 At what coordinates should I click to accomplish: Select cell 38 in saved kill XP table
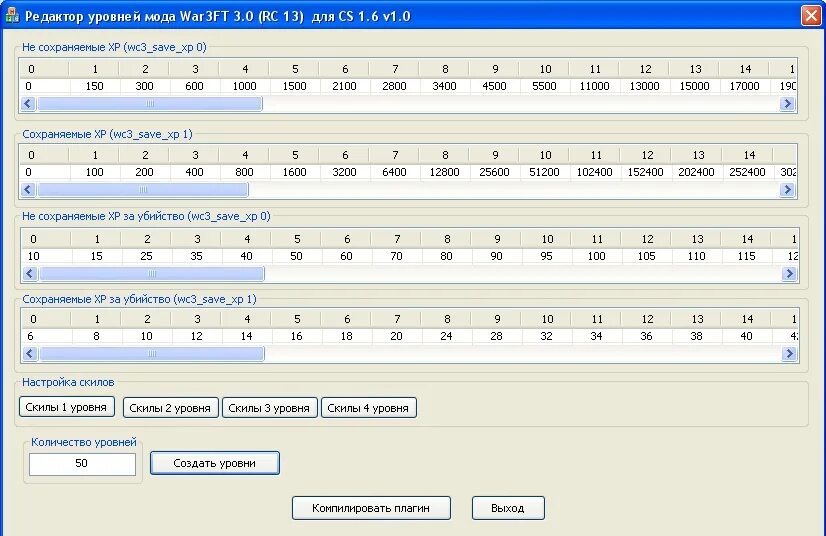pos(696,336)
